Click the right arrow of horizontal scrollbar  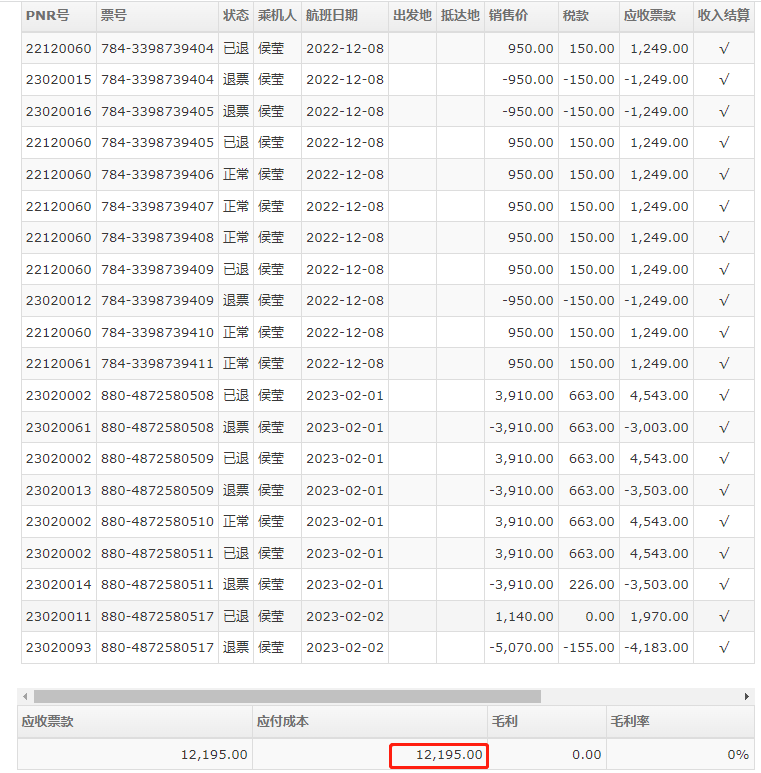click(x=746, y=696)
